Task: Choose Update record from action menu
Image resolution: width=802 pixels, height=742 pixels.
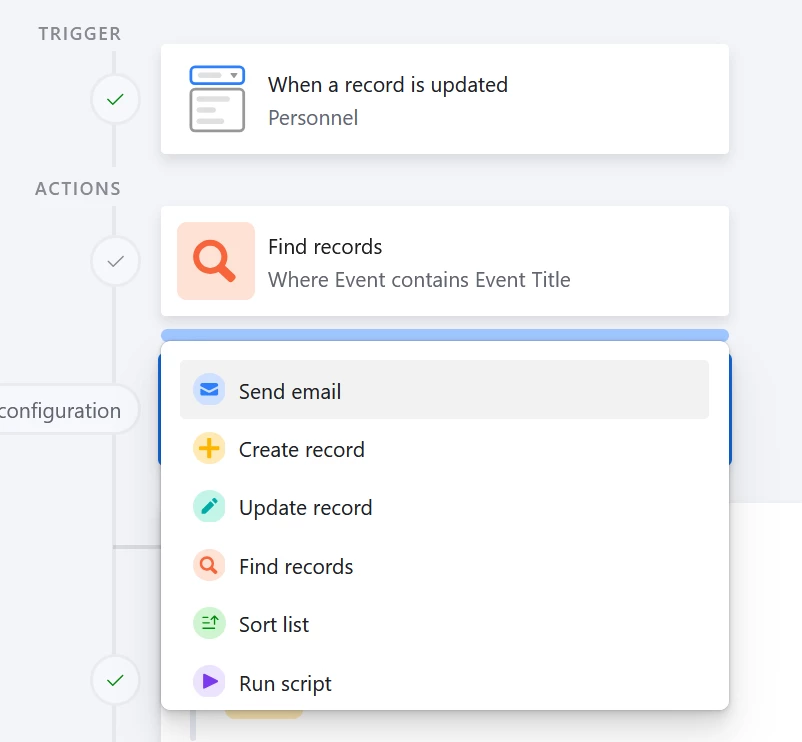Action: pos(444,507)
